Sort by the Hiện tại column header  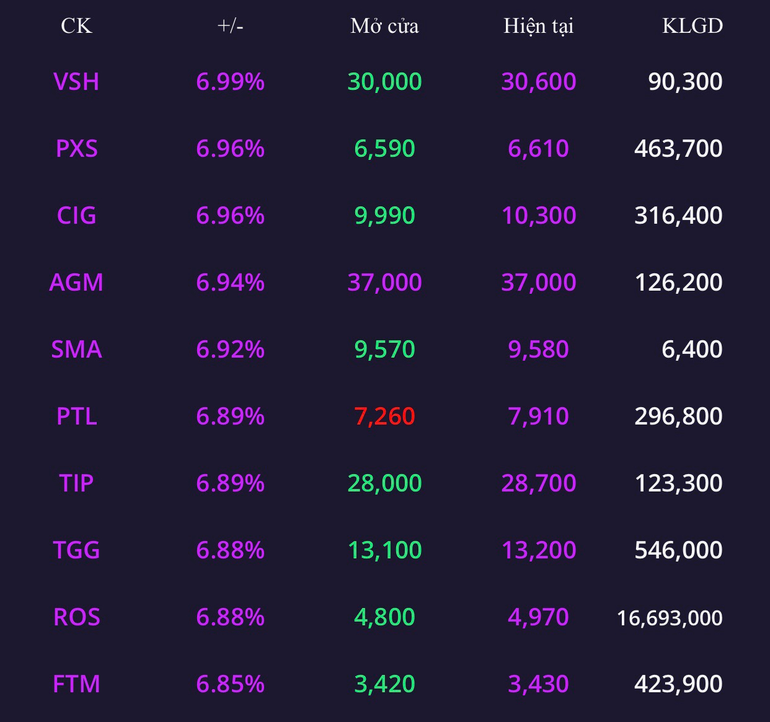pos(538,26)
